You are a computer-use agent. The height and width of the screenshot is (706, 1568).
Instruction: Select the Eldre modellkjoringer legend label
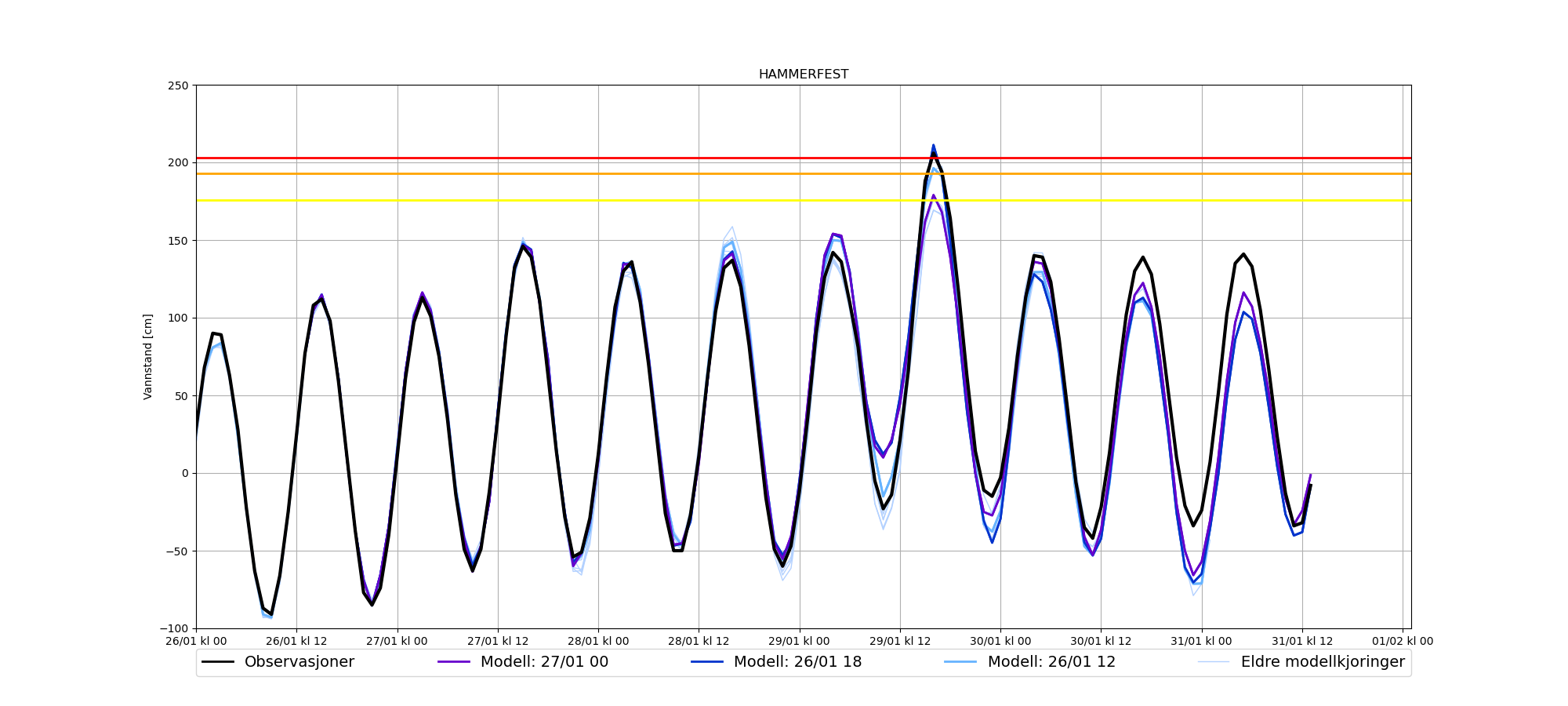1323,662
